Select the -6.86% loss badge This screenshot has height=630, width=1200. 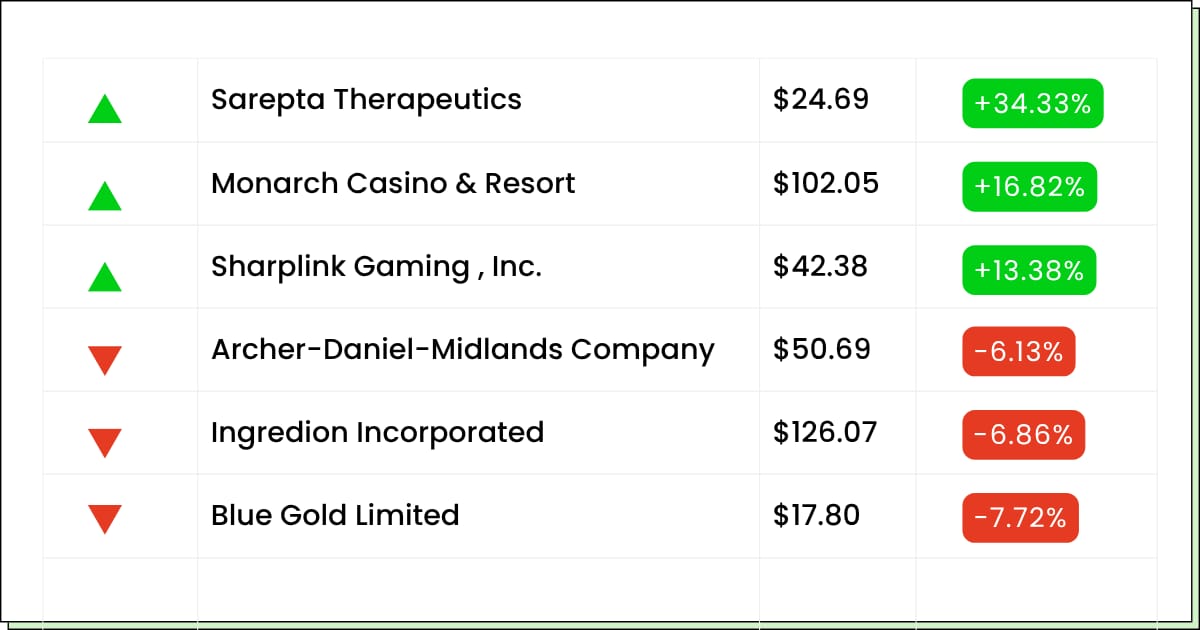[x=1023, y=435]
